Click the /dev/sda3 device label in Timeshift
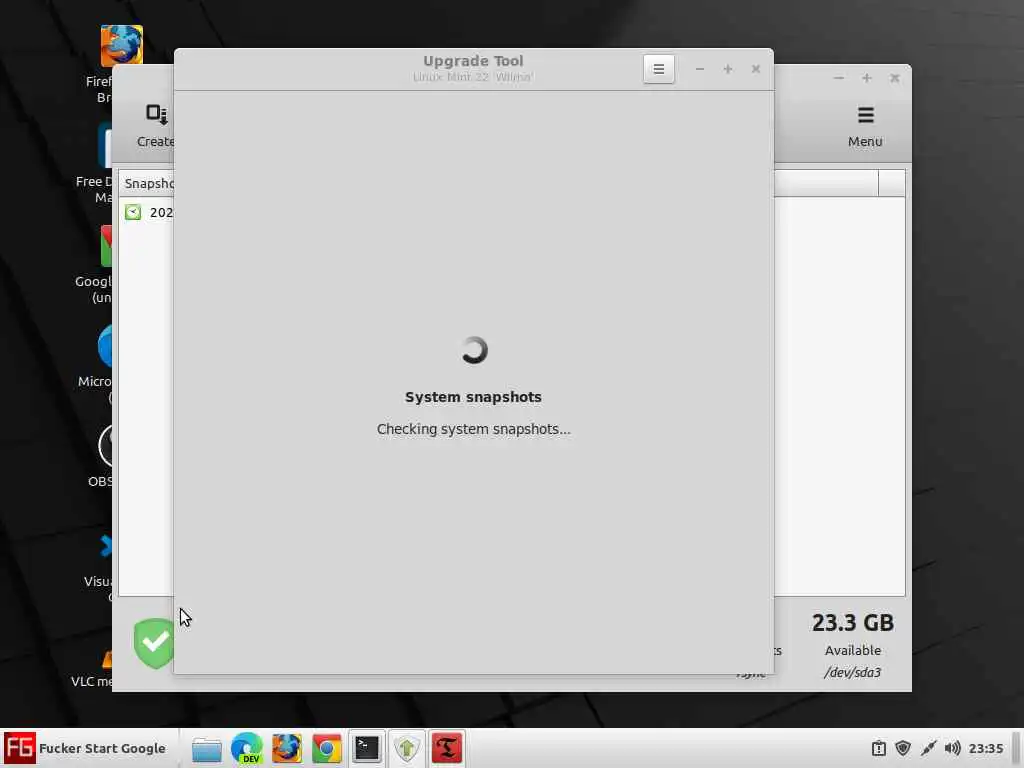Viewport: 1024px width, 768px height. pos(852,672)
